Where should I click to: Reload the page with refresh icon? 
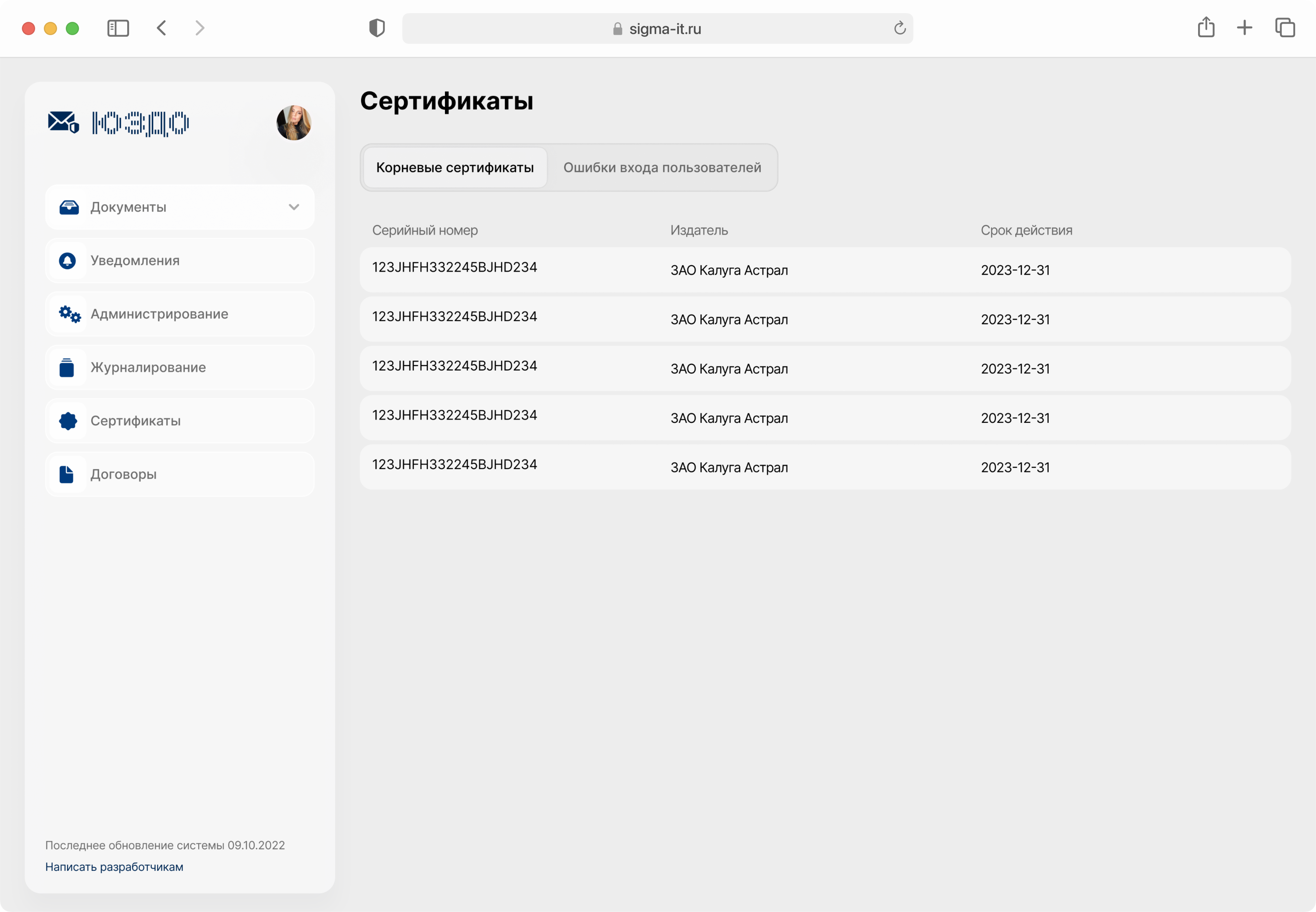(x=899, y=28)
